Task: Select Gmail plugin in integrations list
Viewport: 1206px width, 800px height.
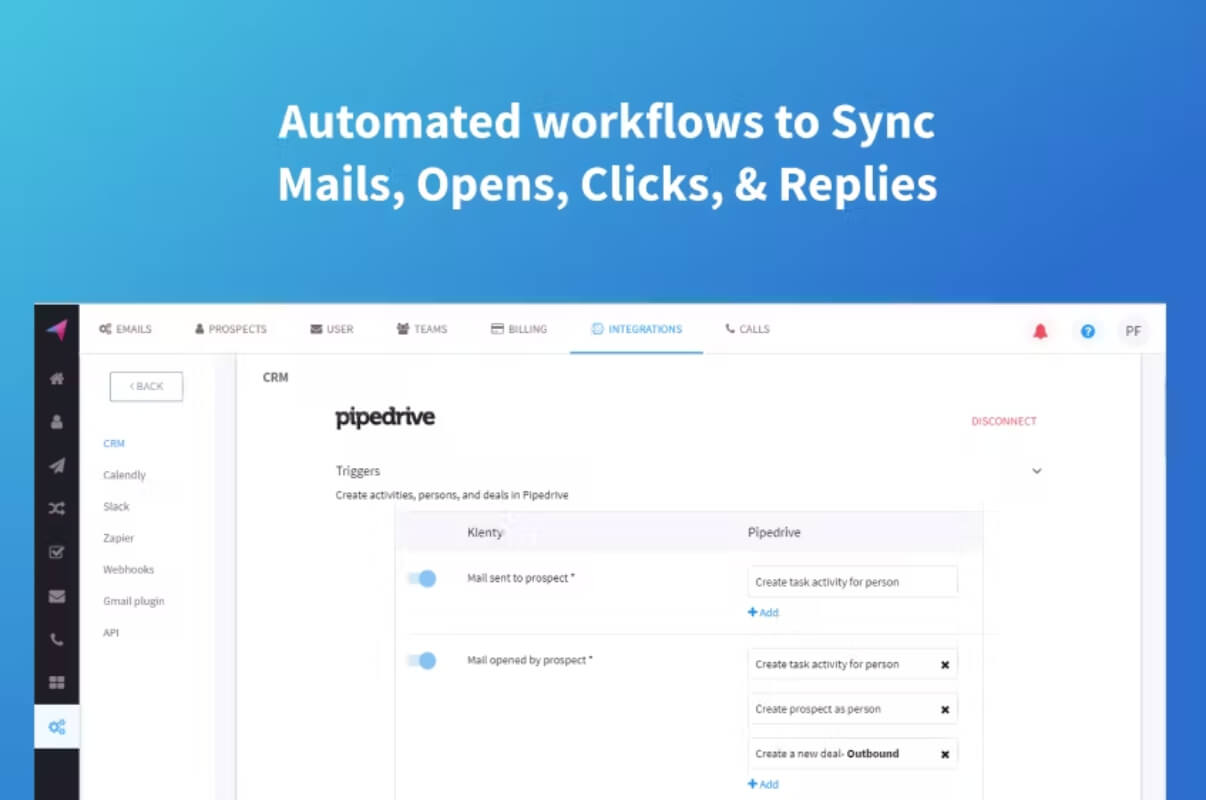Action: click(133, 601)
